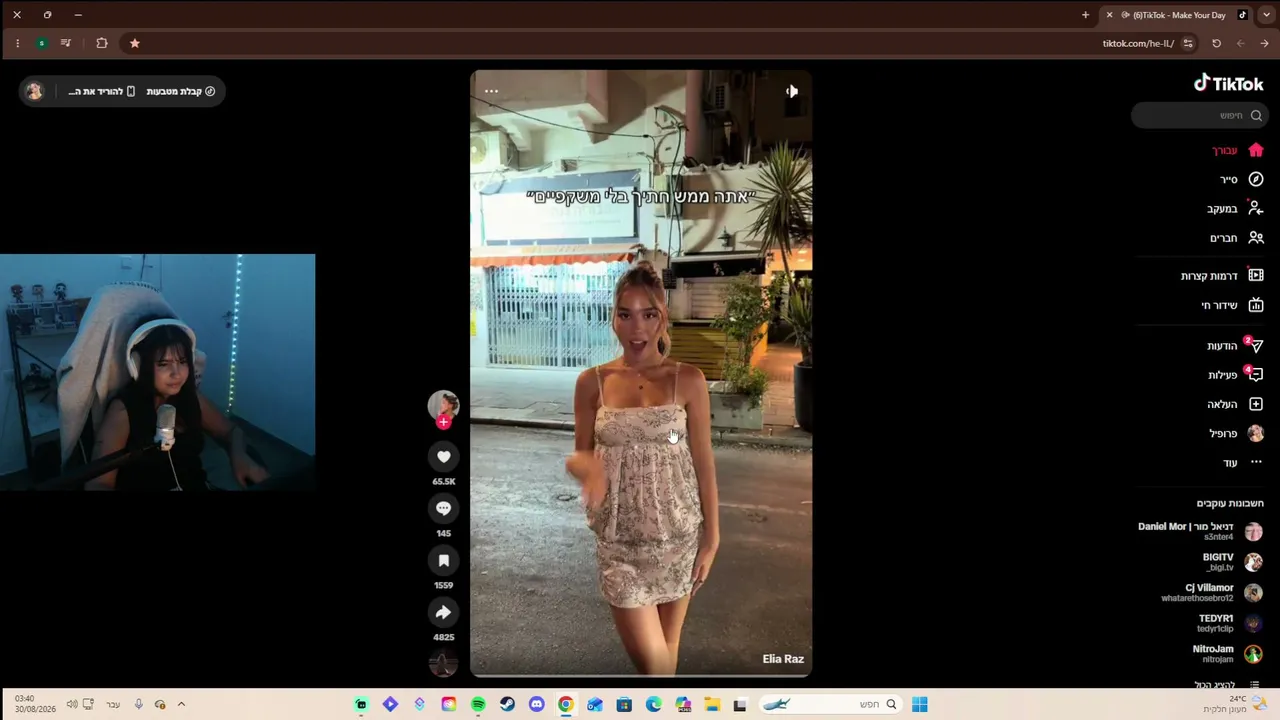Click the Windows Start button
The width and height of the screenshot is (1280, 720).
coord(919,704)
